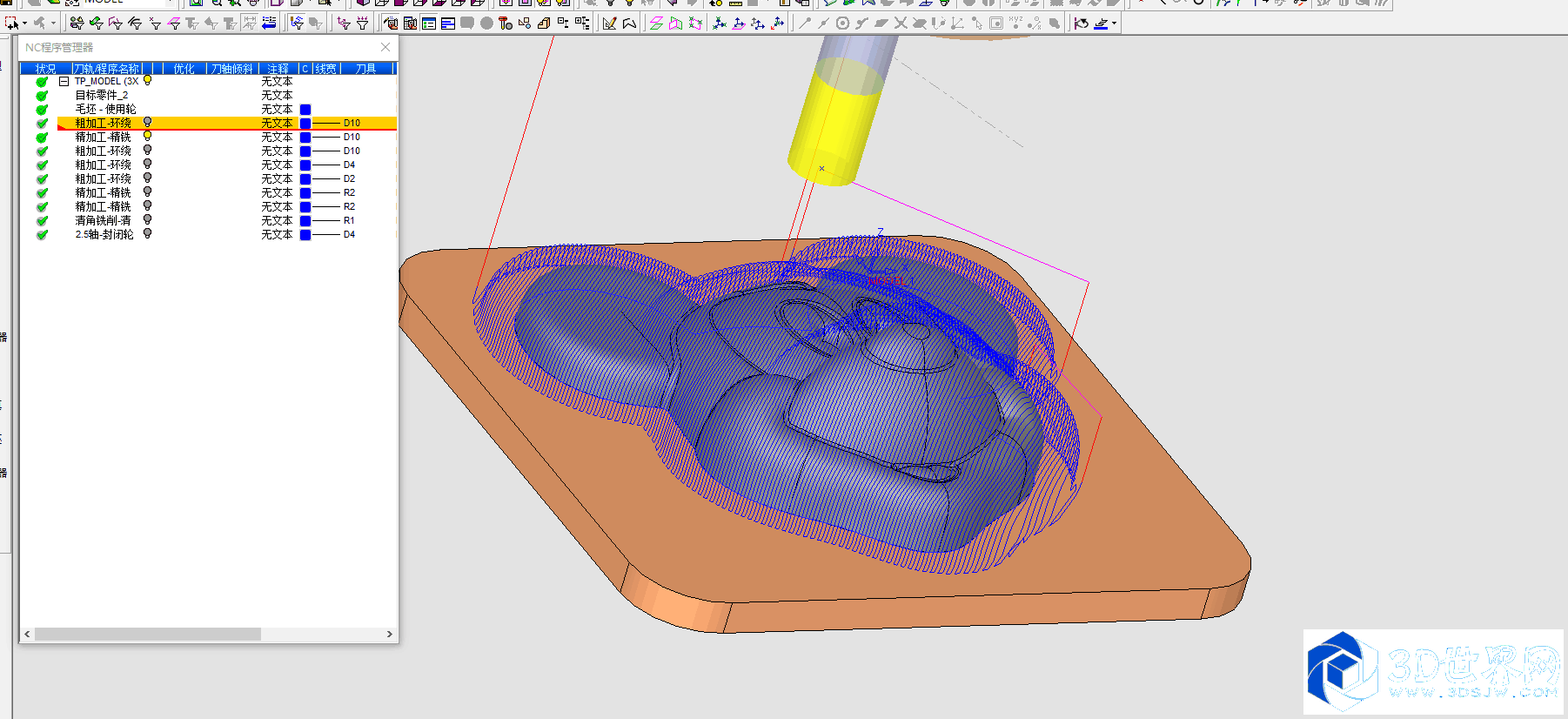Click the pink parallelogram filter icon
The height and width of the screenshot is (719, 1568).
174,23
